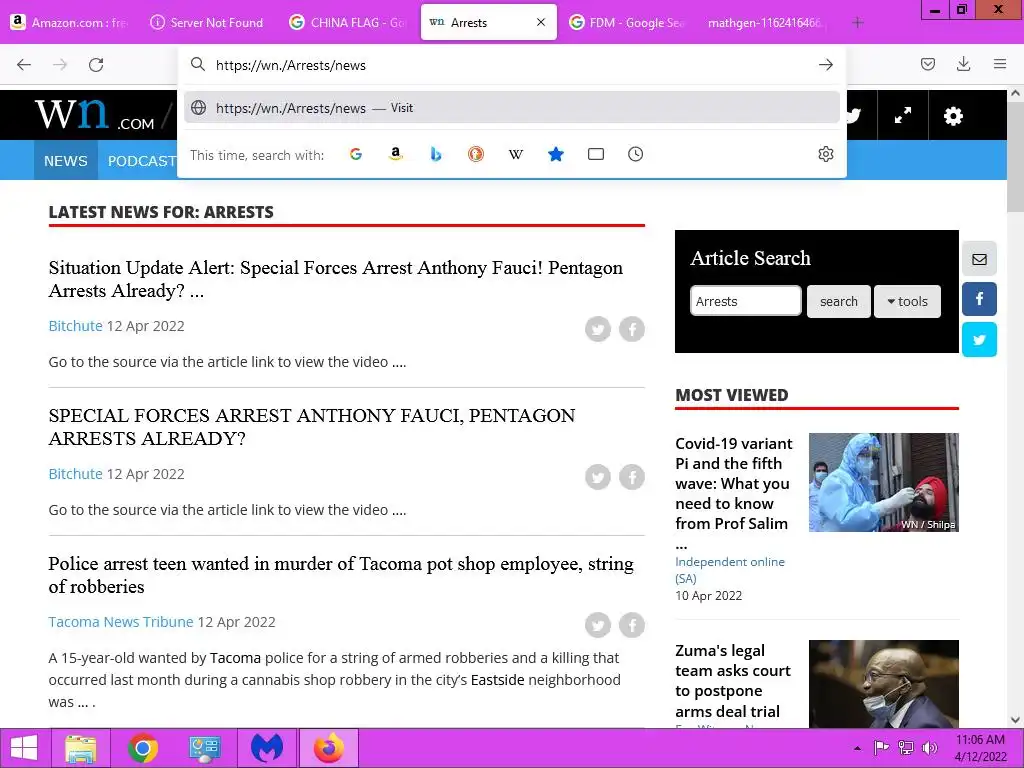Switch to the CHINA FLAG Google tab

[x=348, y=22]
